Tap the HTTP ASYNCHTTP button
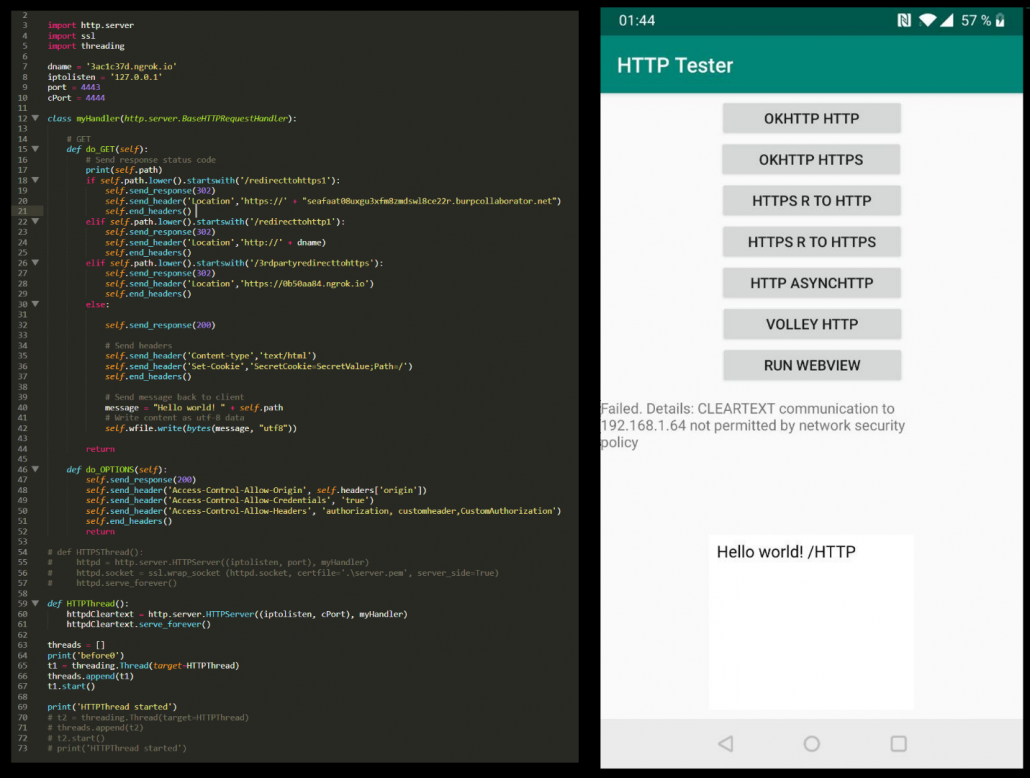1030x778 pixels. pyautogui.click(x=811, y=283)
